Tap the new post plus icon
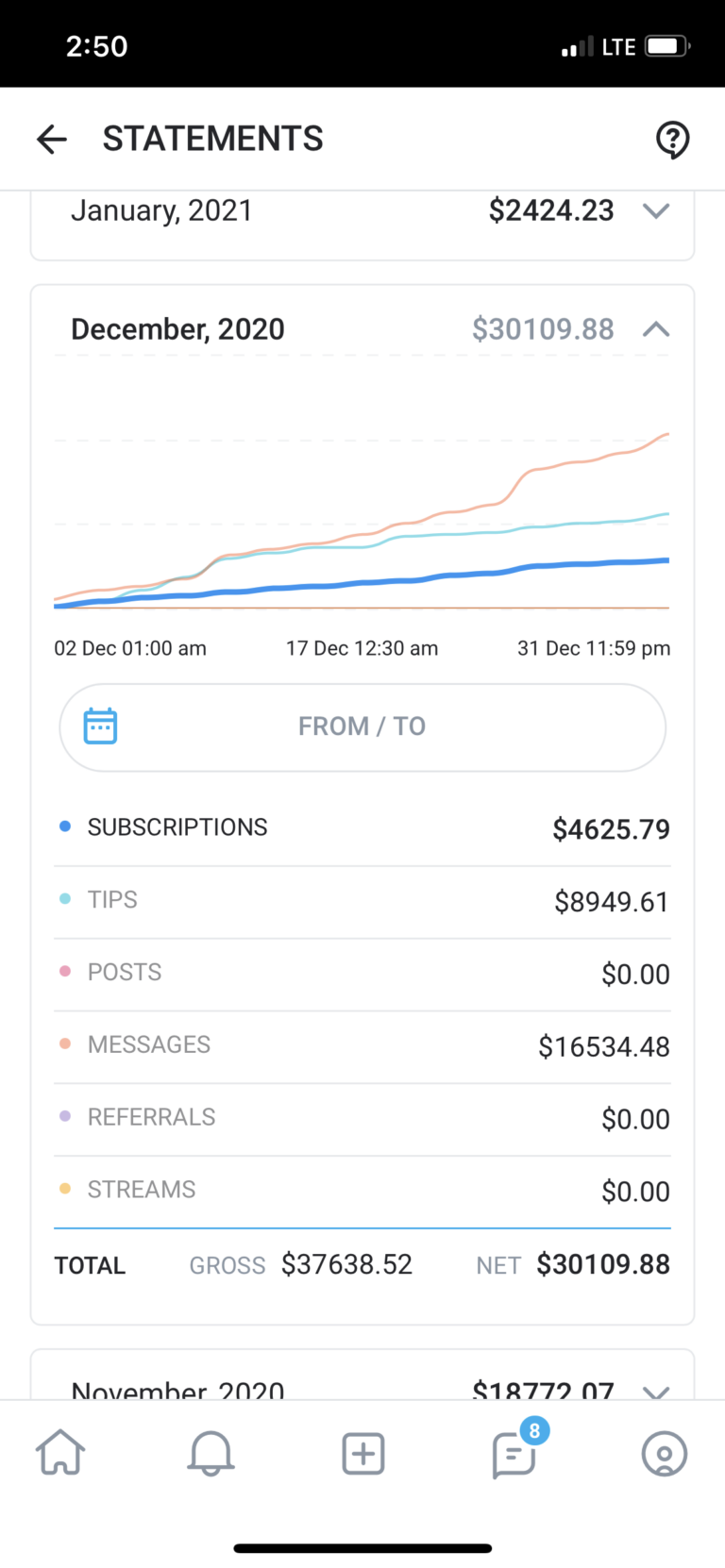This screenshot has width=725, height=1568. pos(362,1453)
